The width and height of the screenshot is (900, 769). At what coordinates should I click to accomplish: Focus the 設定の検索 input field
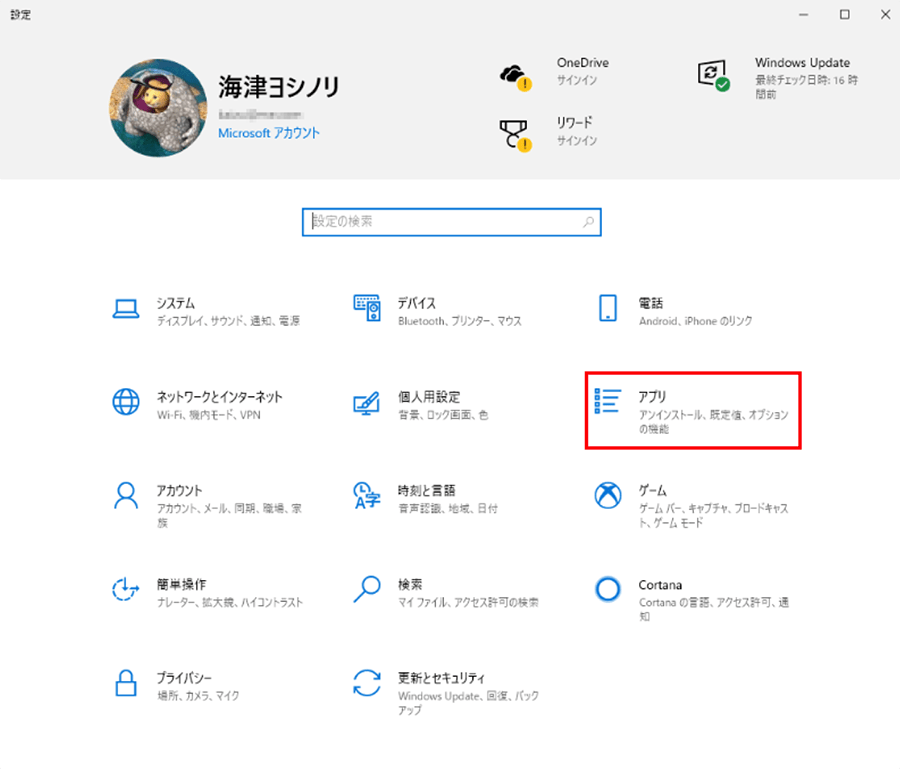452,222
